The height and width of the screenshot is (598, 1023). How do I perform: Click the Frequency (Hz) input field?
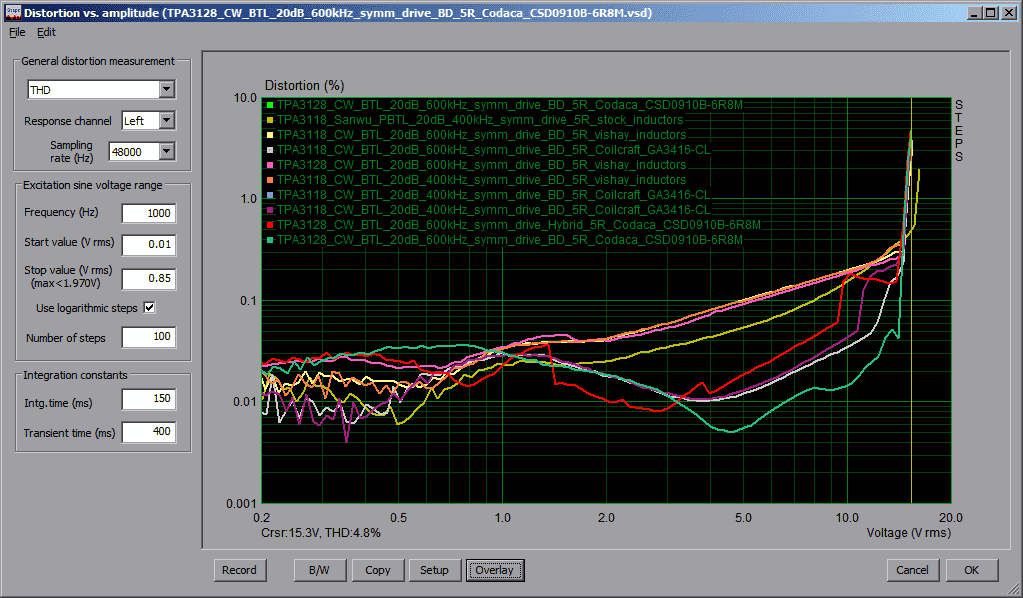tap(148, 213)
